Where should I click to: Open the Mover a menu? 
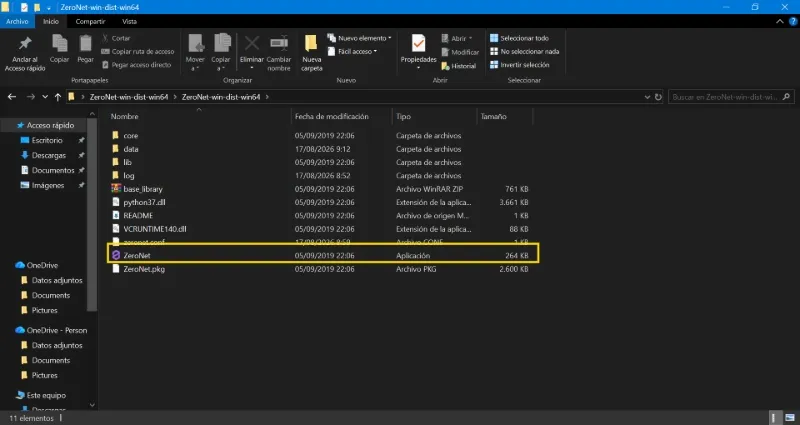coord(195,53)
